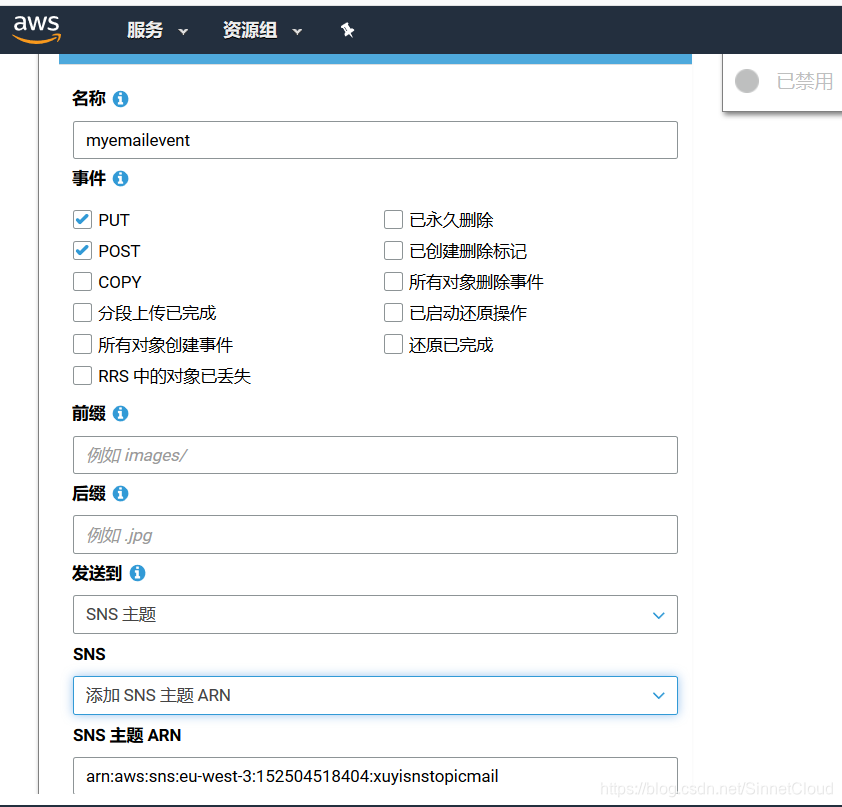Uncheck the POST event checkbox
Screen dimensions: 842x807
click(x=82, y=251)
